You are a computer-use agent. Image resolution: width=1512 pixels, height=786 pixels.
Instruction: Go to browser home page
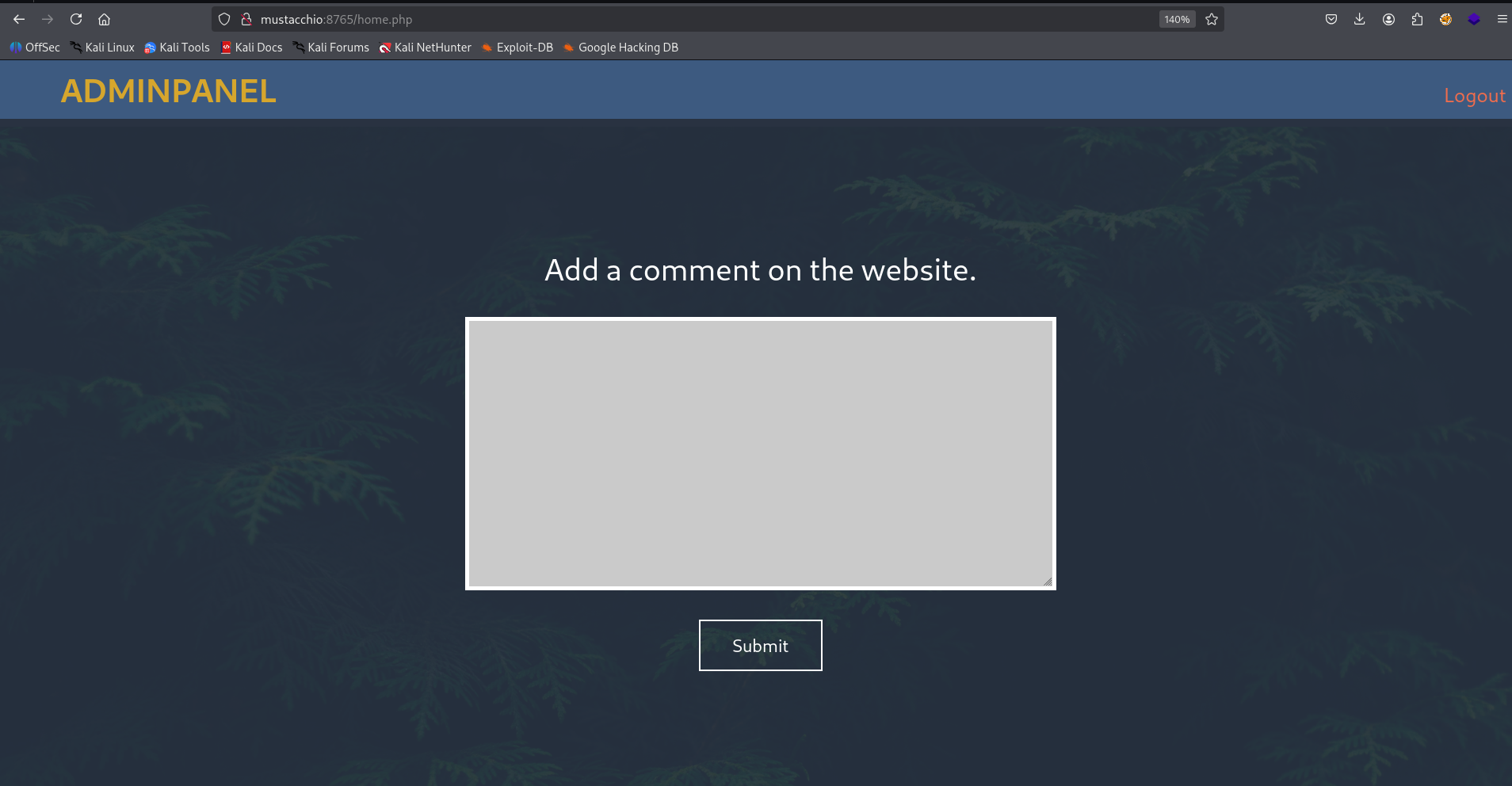tap(105, 19)
